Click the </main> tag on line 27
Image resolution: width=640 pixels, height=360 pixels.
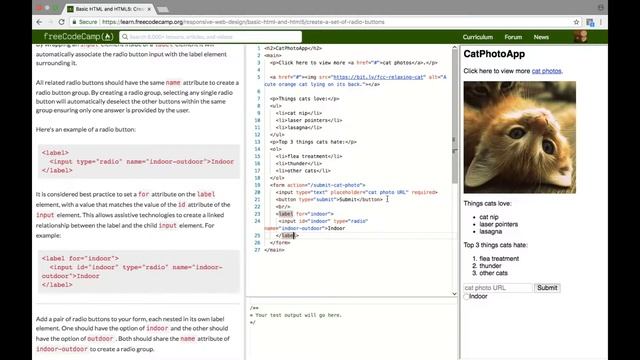(x=274, y=250)
